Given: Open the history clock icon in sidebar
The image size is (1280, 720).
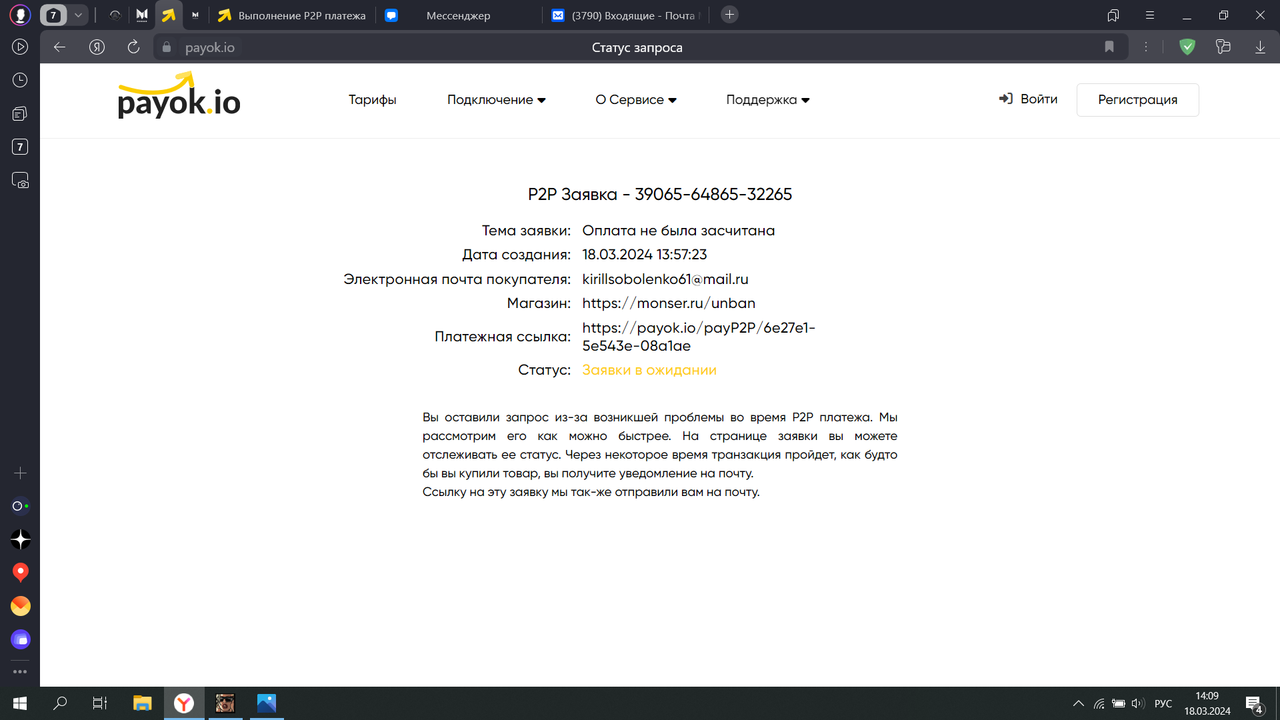Looking at the screenshot, I should click(x=20, y=80).
